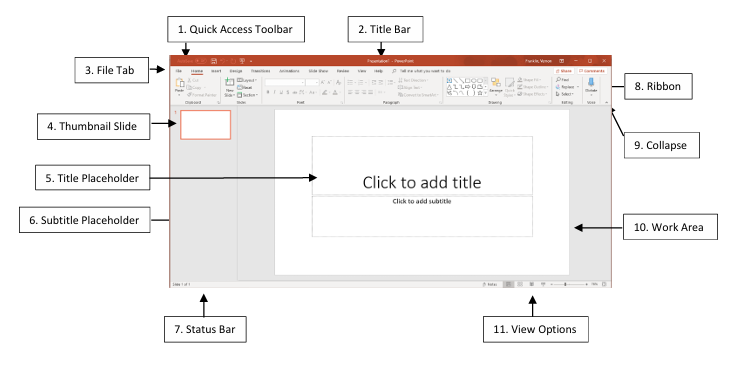This screenshot has width=731, height=374.
Task: Switch to the Insert tab
Action: (x=216, y=71)
